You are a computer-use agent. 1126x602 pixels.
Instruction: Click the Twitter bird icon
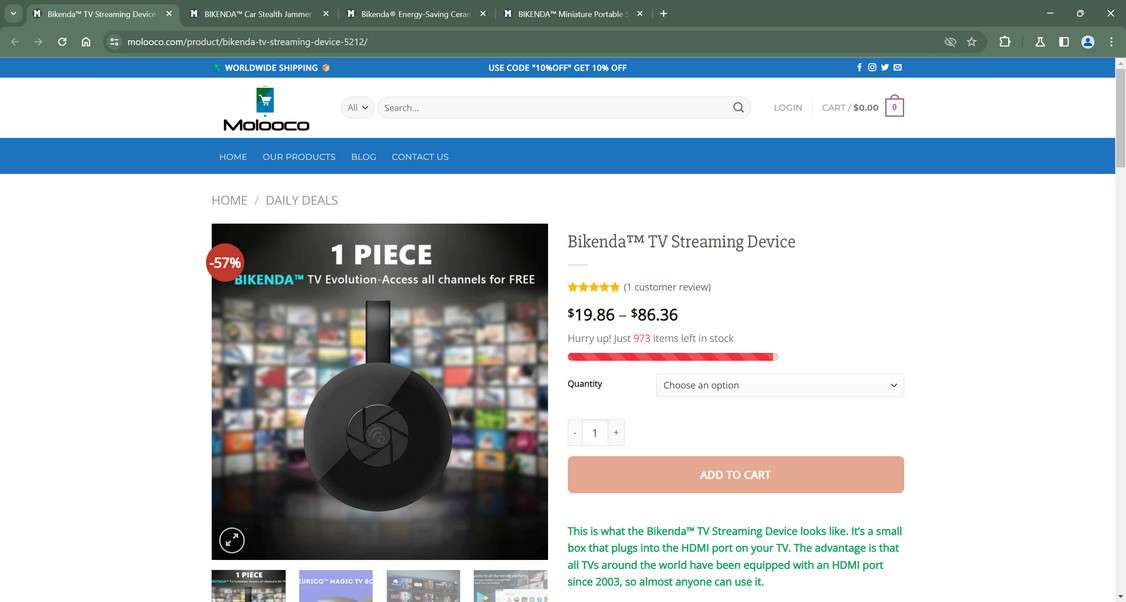(885, 68)
